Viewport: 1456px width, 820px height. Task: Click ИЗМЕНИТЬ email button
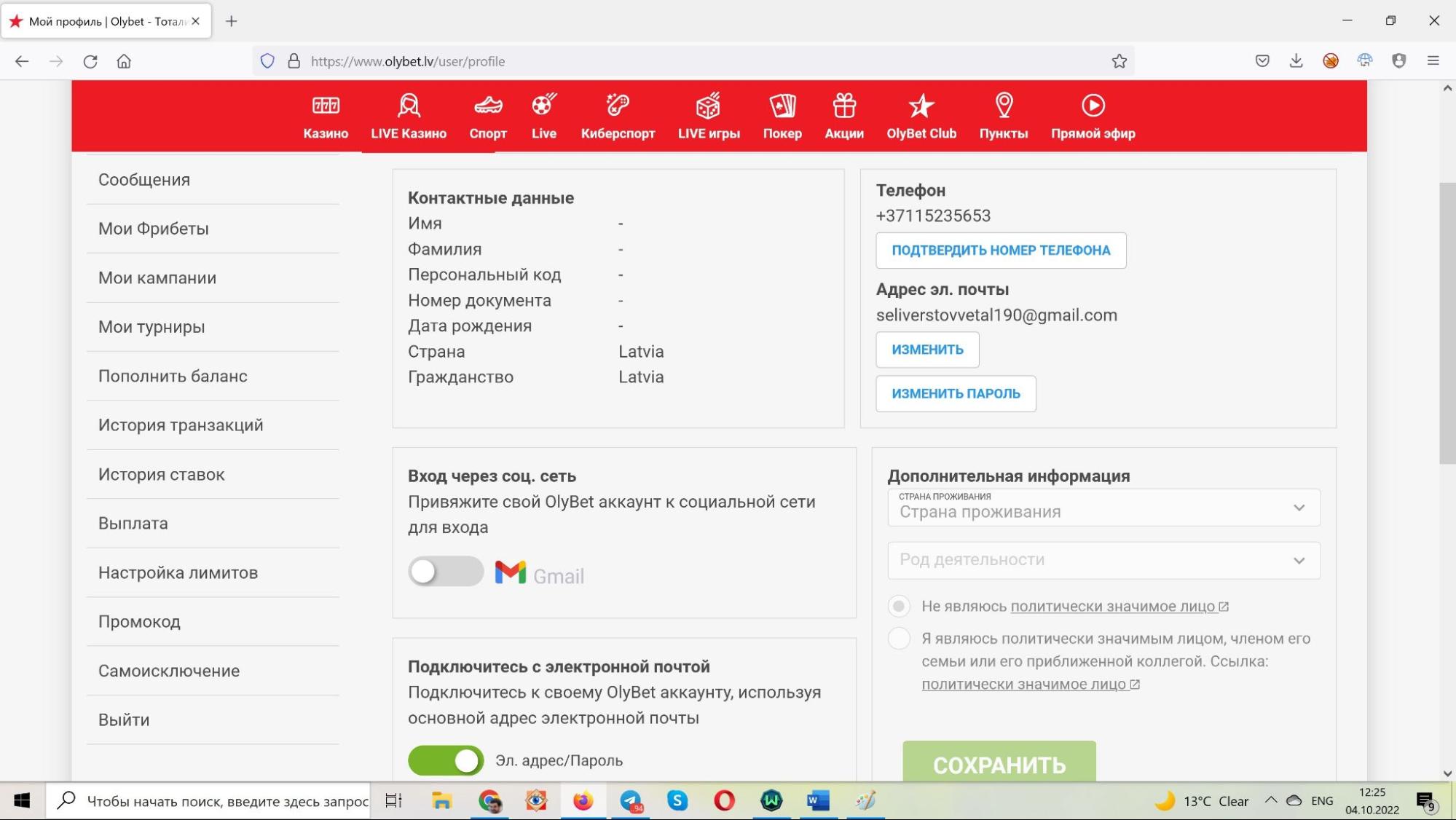point(927,350)
